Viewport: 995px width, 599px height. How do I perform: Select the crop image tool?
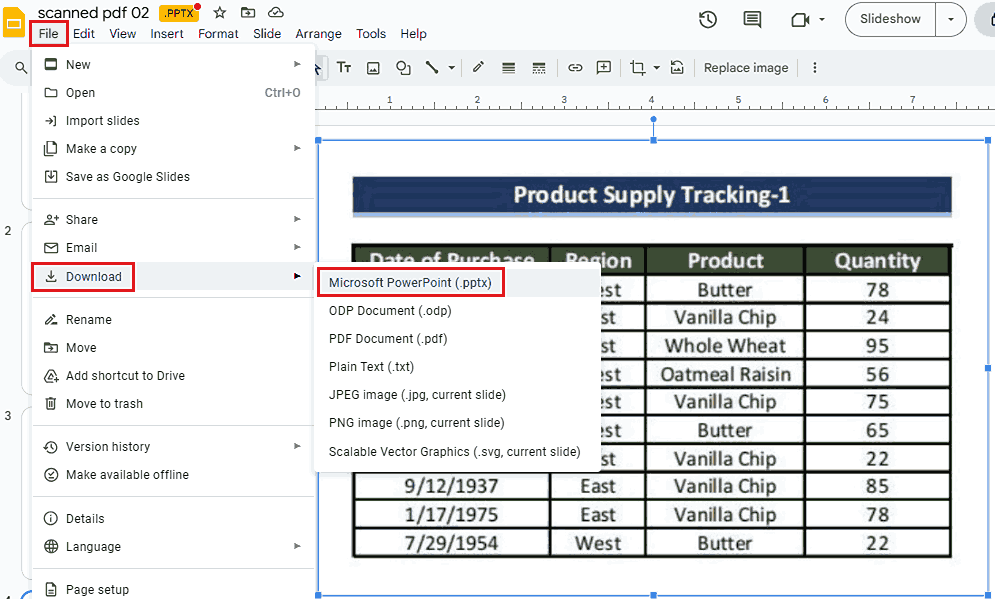pyautogui.click(x=638, y=67)
